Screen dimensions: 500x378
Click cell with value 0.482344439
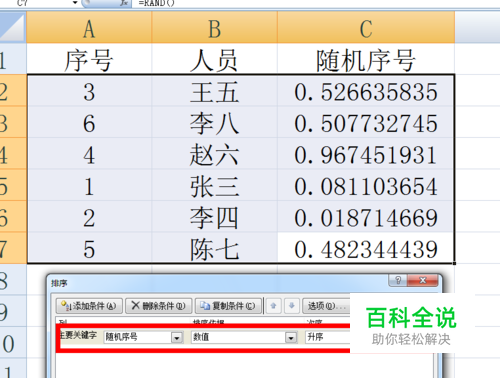click(366, 248)
